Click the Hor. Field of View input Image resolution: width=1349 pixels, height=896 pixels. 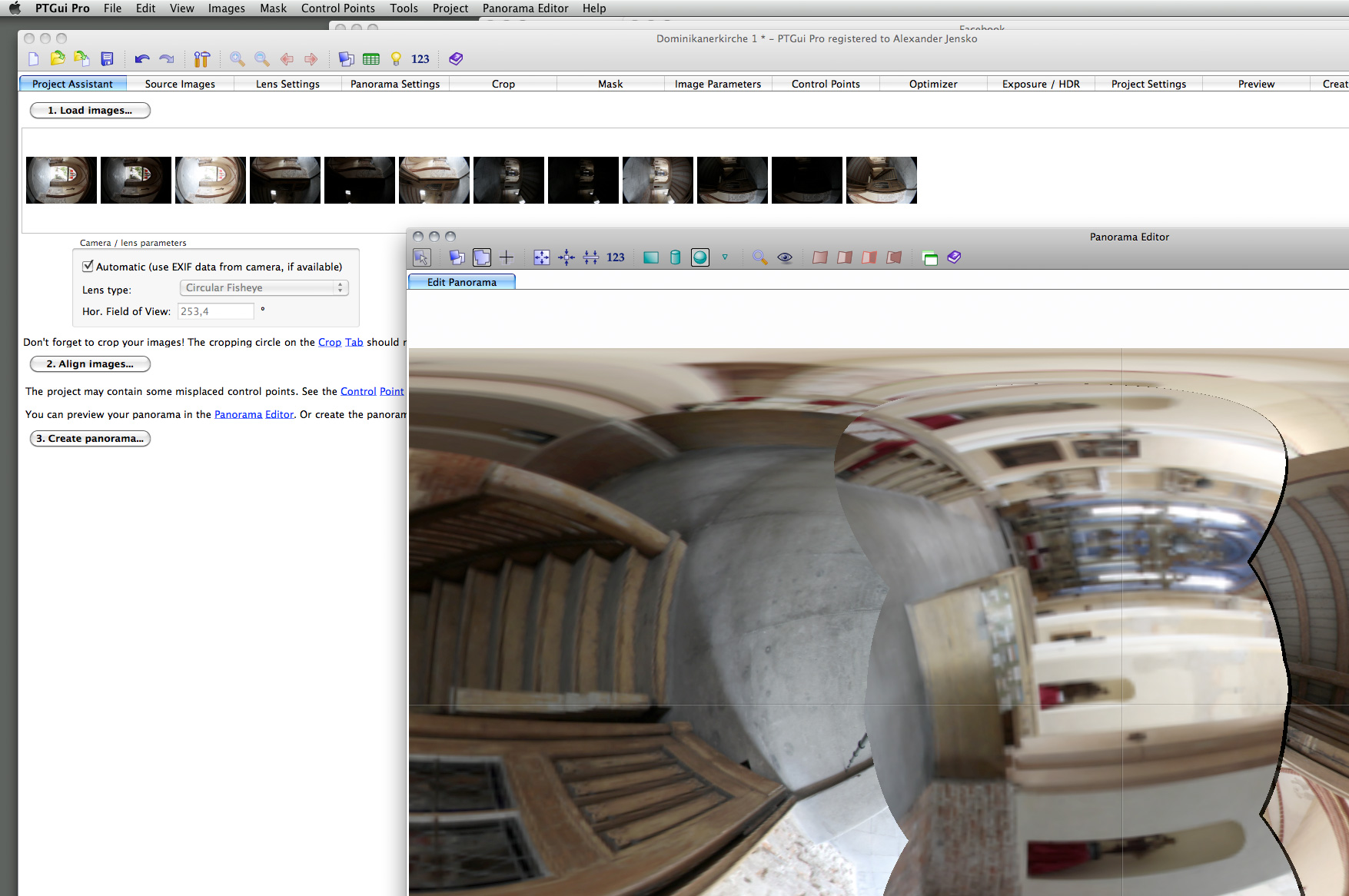point(215,311)
